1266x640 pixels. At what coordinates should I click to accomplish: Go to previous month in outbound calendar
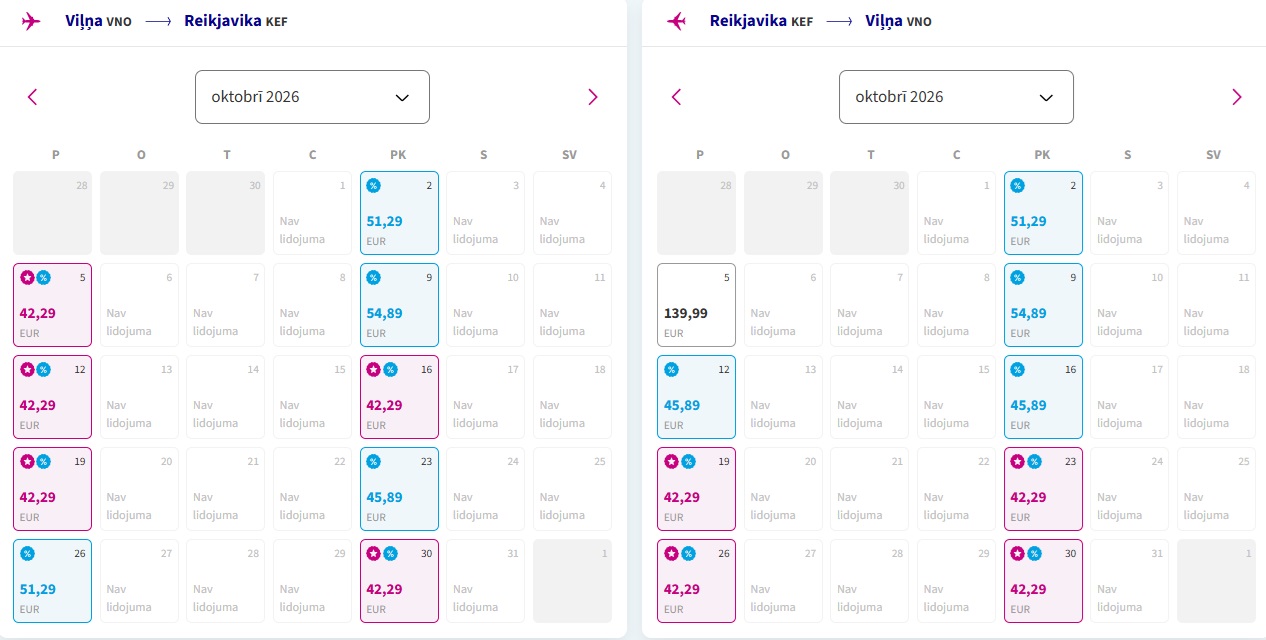(32, 97)
